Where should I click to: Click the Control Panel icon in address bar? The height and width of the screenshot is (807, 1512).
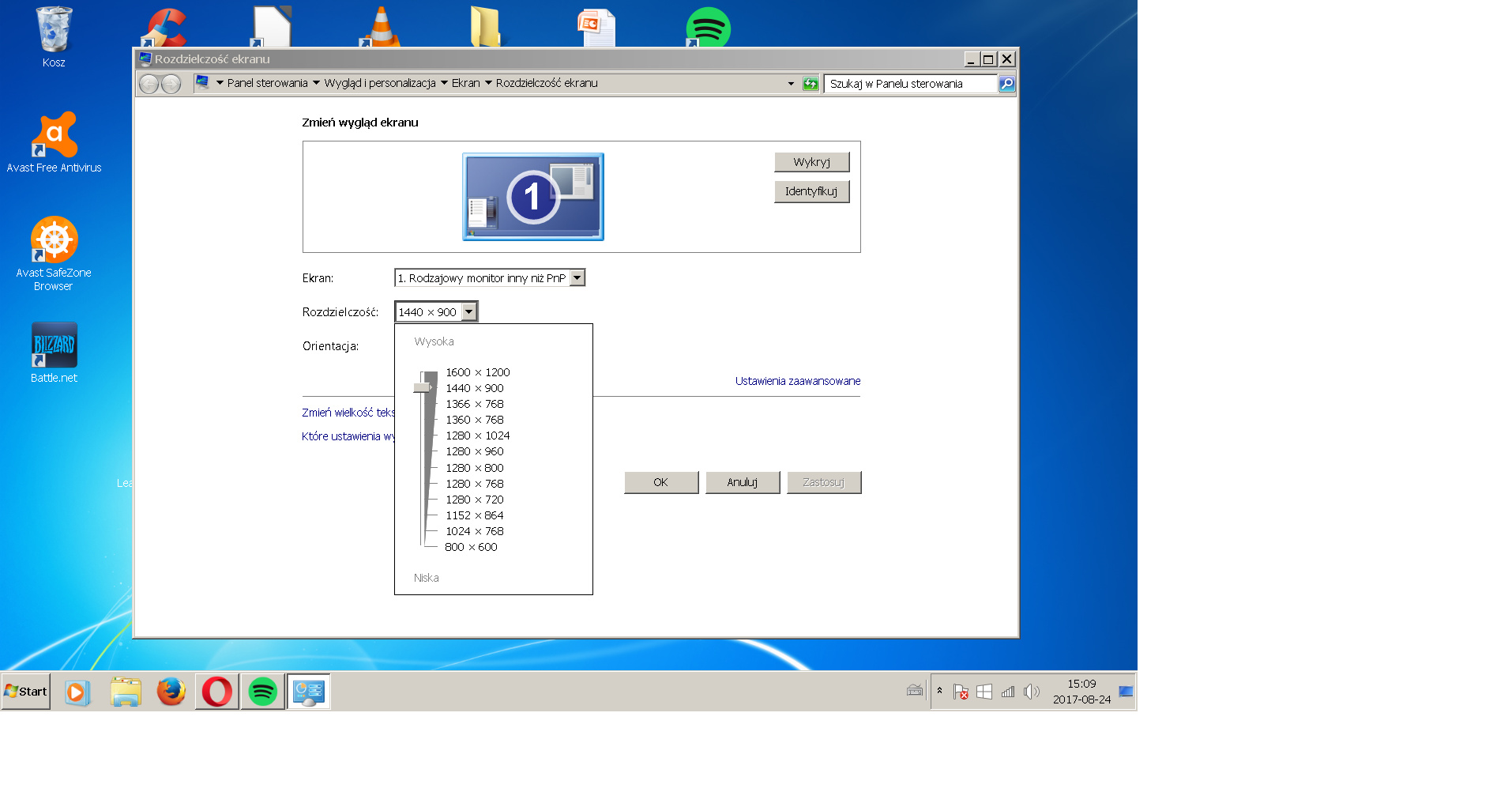[202, 82]
